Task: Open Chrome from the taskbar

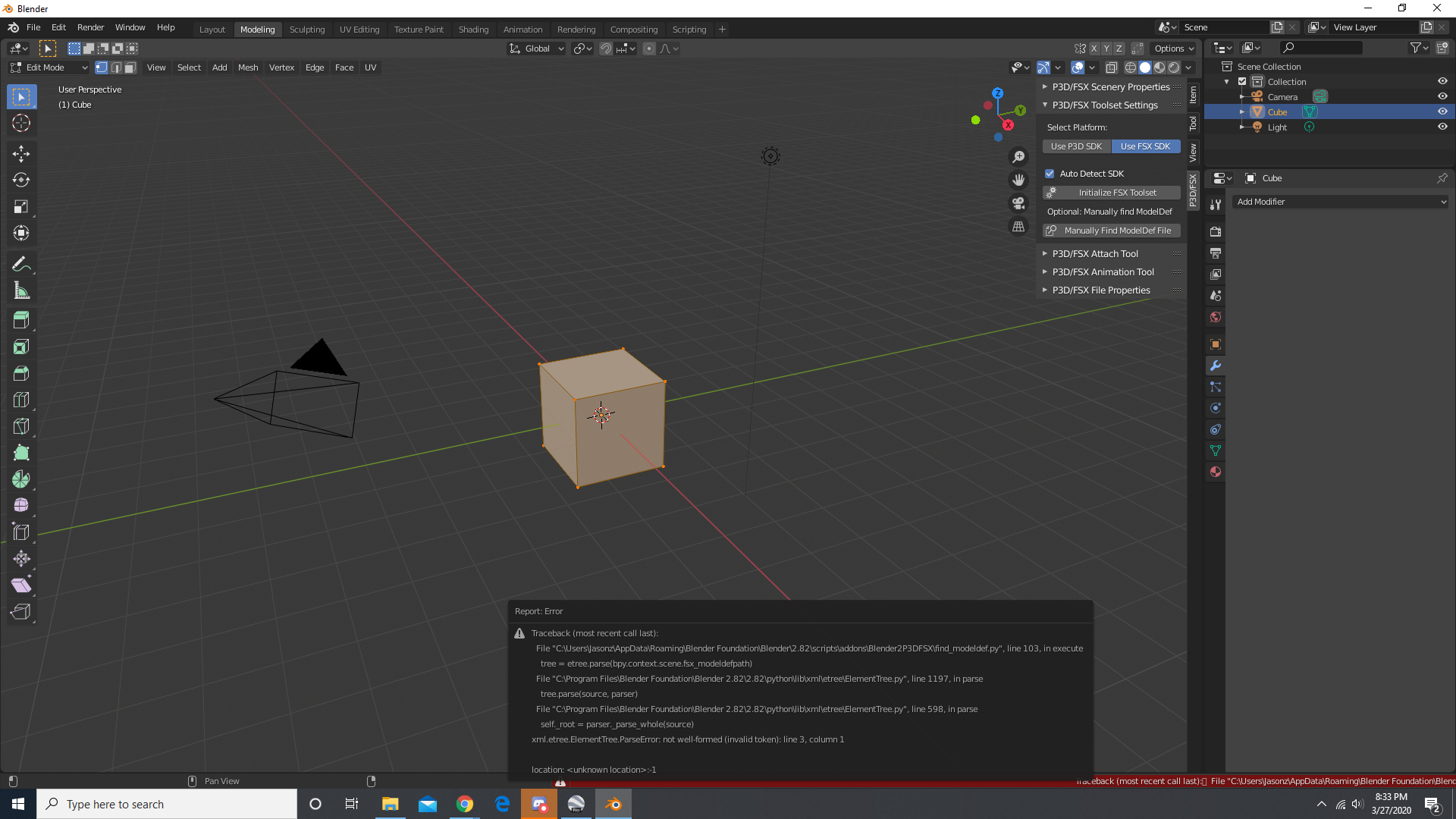Action: (465, 804)
